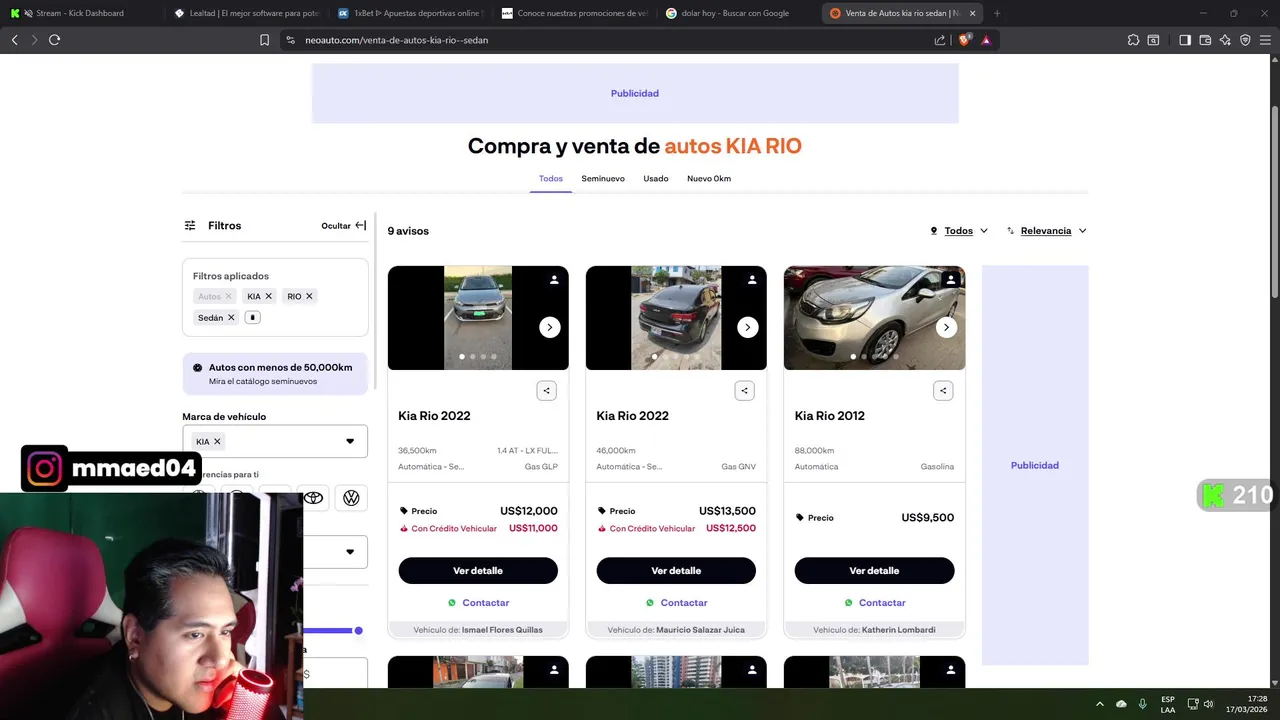Image resolution: width=1280 pixels, height=720 pixels.
Task: Clear all applied filters with trash icon
Action: (x=253, y=318)
